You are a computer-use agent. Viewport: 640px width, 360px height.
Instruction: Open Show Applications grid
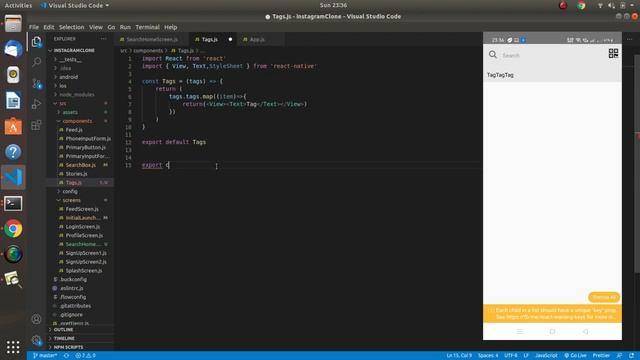point(13,347)
